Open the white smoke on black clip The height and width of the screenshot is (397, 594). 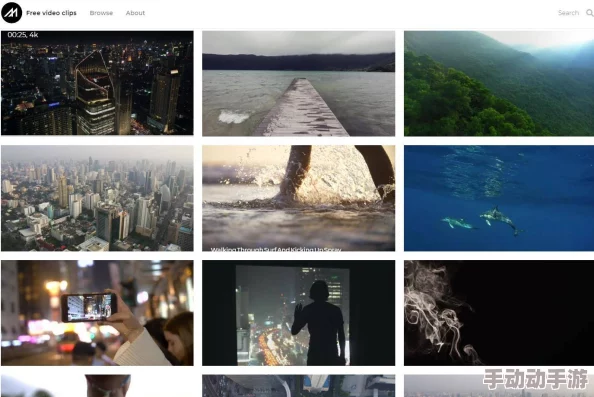point(499,313)
